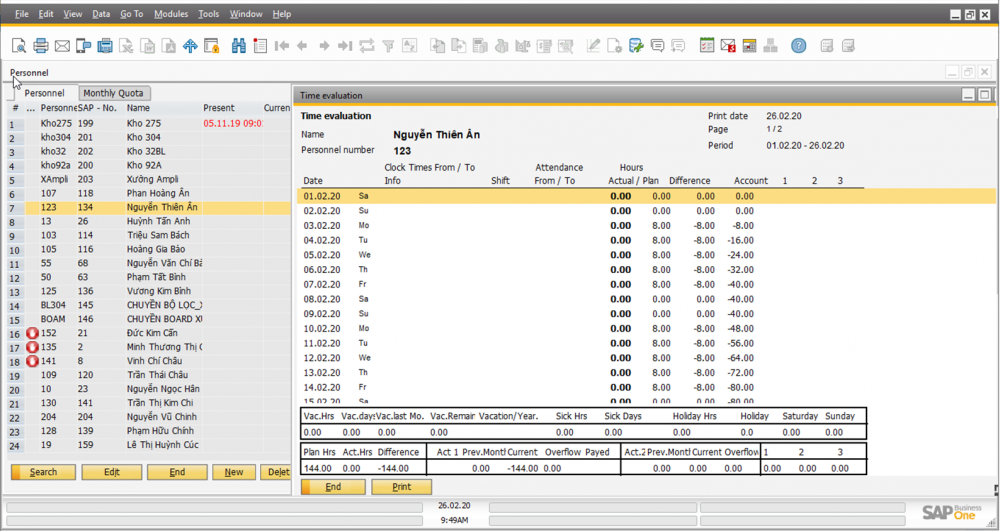Click the New button
Screen dimensions: 1000x531
[x=234, y=472]
